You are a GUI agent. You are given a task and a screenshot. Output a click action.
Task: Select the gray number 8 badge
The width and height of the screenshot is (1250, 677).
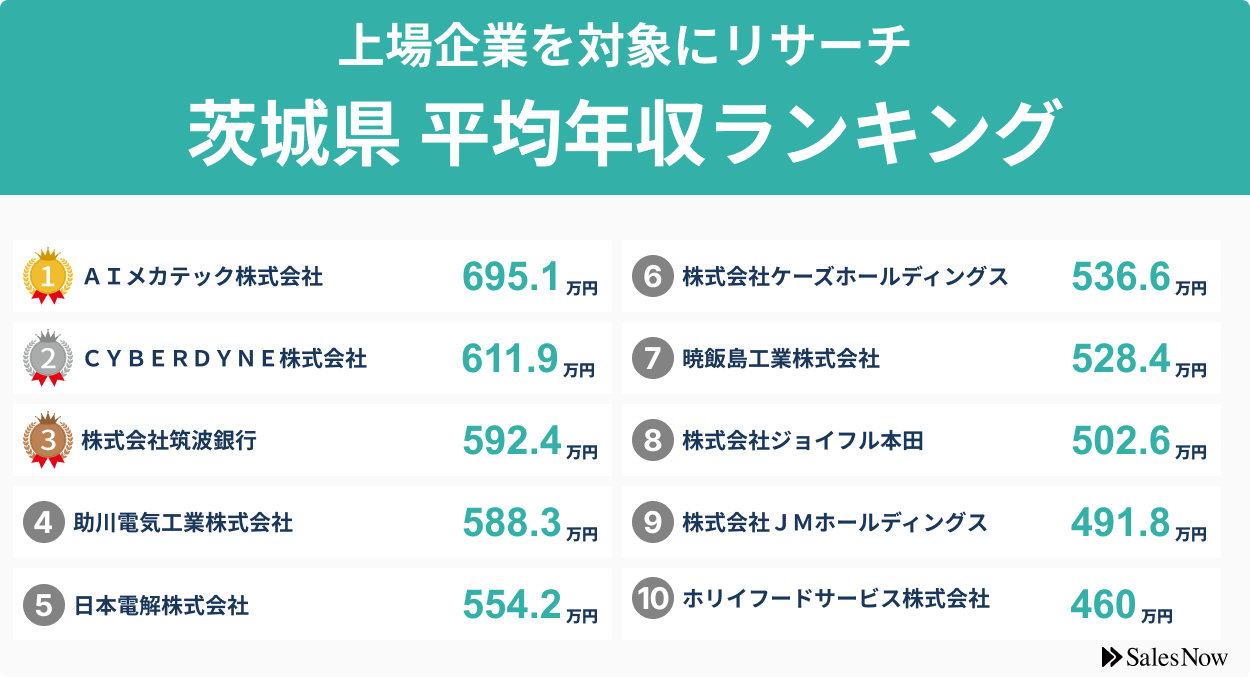click(x=652, y=440)
